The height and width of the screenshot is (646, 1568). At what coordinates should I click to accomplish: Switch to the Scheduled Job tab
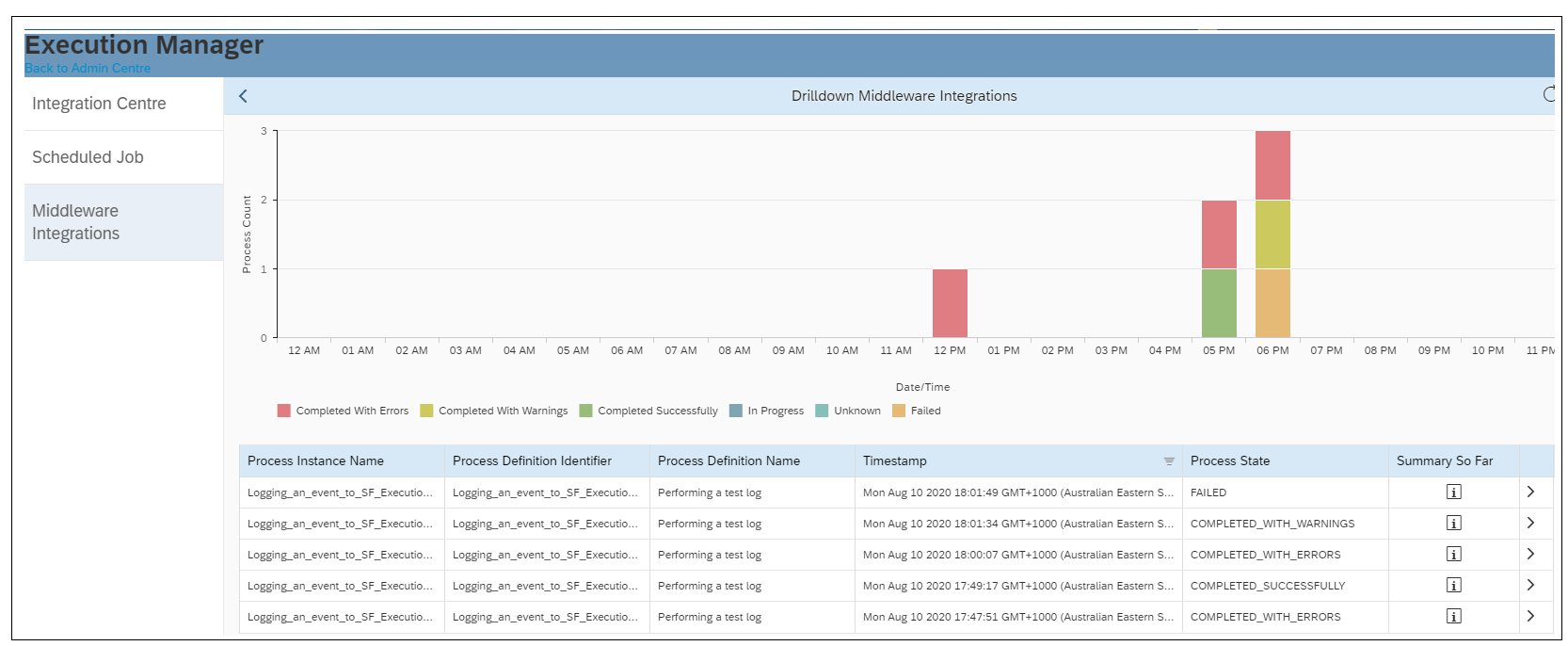pyautogui.click(x=88, y=157)
